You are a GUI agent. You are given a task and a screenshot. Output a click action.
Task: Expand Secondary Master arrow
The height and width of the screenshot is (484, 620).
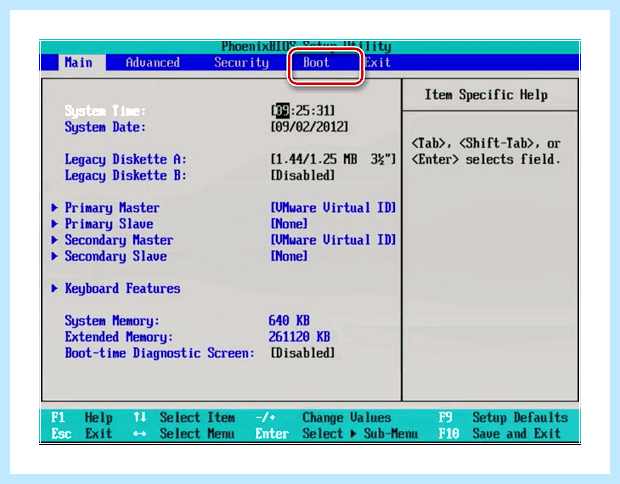click(55, 240)
